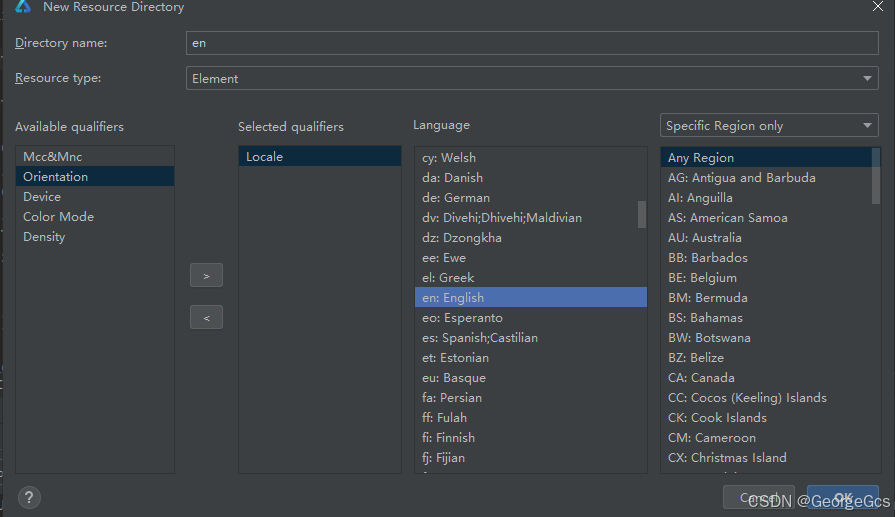Image resolution: width=895 pixels, height=517 pixels.
Task: Click the Directory name input field
Action: tap(532, 43)
